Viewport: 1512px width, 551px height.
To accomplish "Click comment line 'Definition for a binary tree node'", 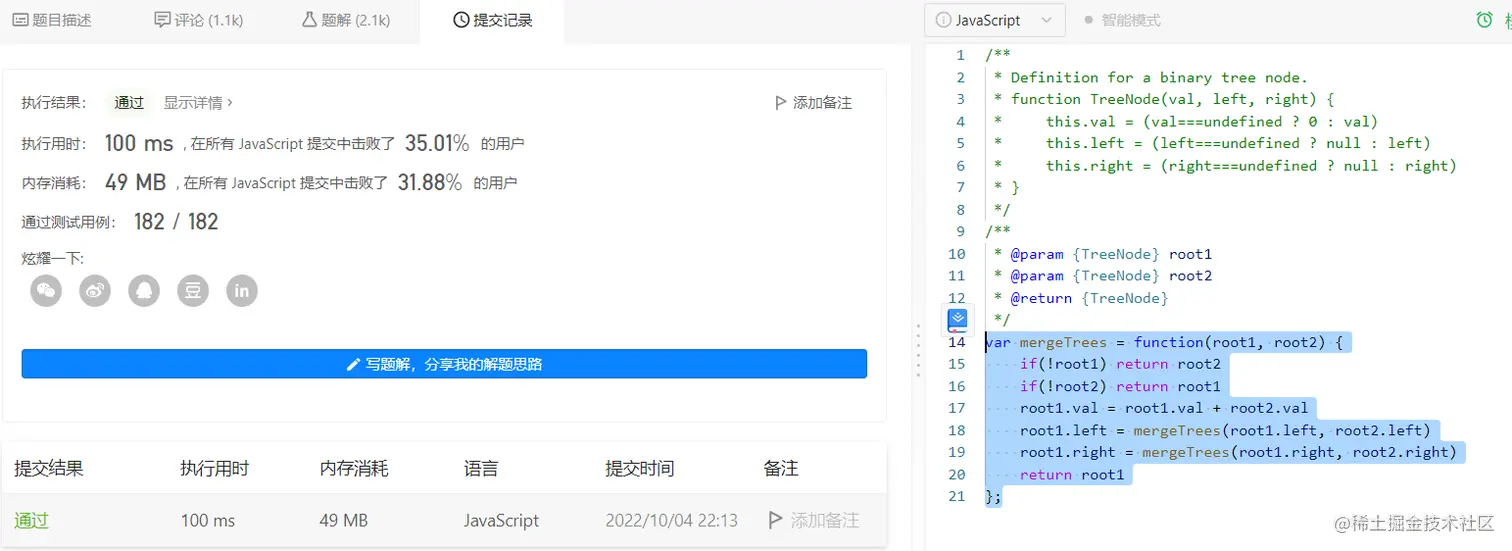I will [1151, 77].
